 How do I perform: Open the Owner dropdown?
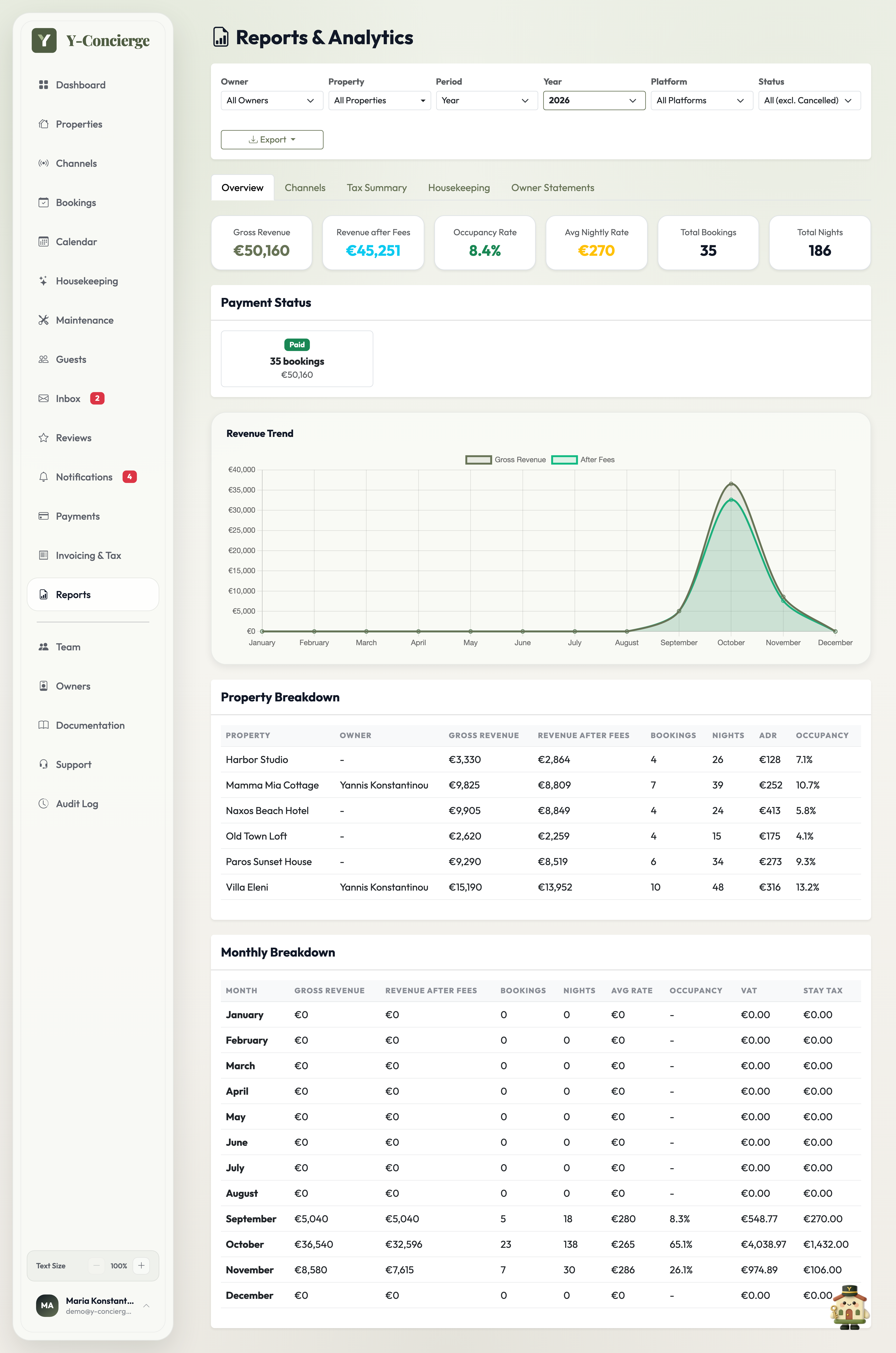tap(272, 101)
